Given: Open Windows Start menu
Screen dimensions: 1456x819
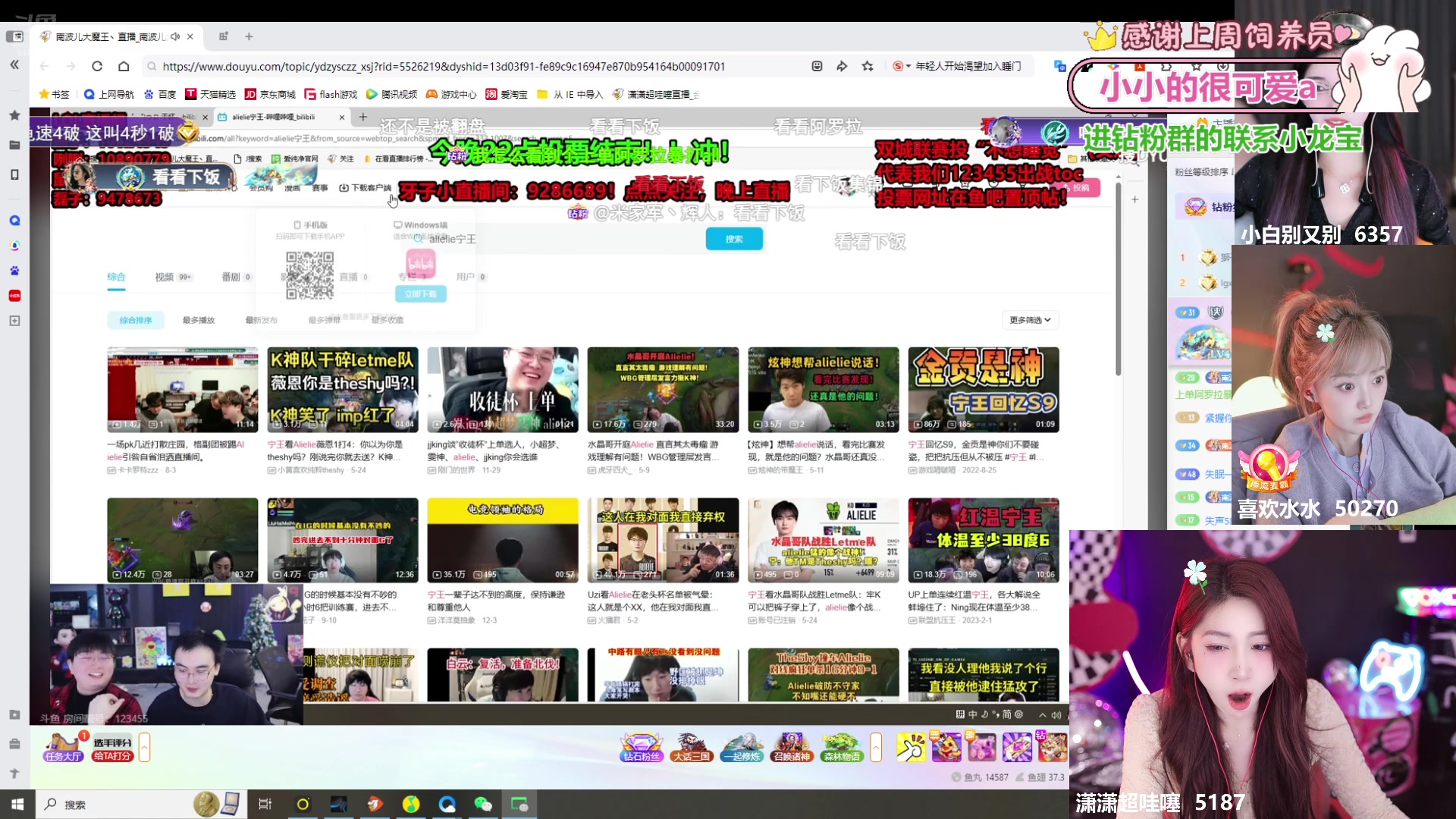Looking at the screenshot, I should point(17,804).
